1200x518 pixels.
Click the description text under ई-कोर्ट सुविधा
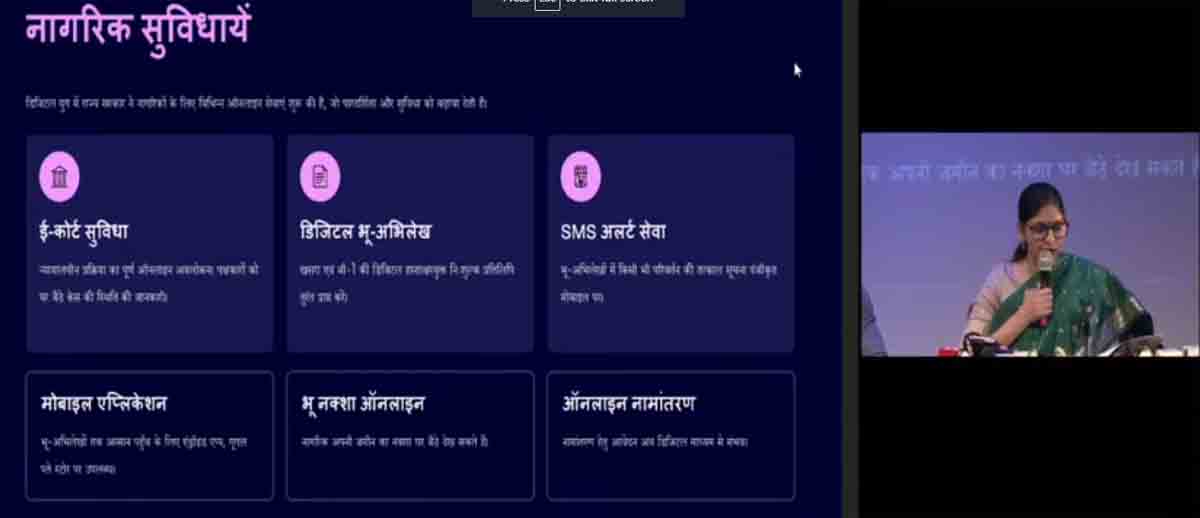(x=149, y=284)
